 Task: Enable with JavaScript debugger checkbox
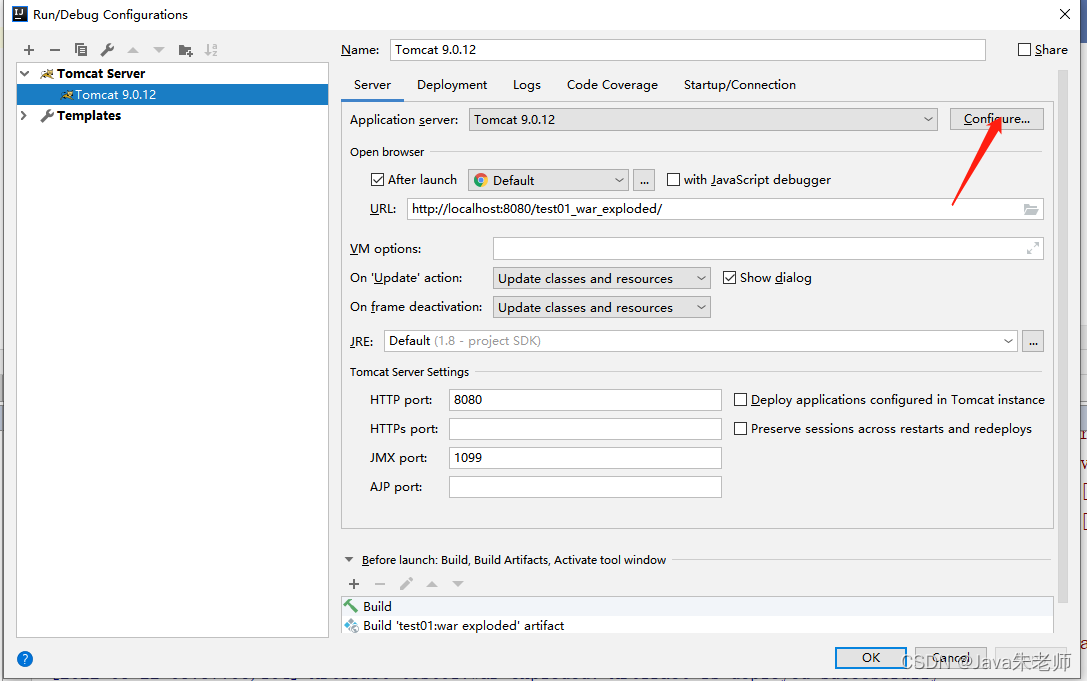(673, 180)
